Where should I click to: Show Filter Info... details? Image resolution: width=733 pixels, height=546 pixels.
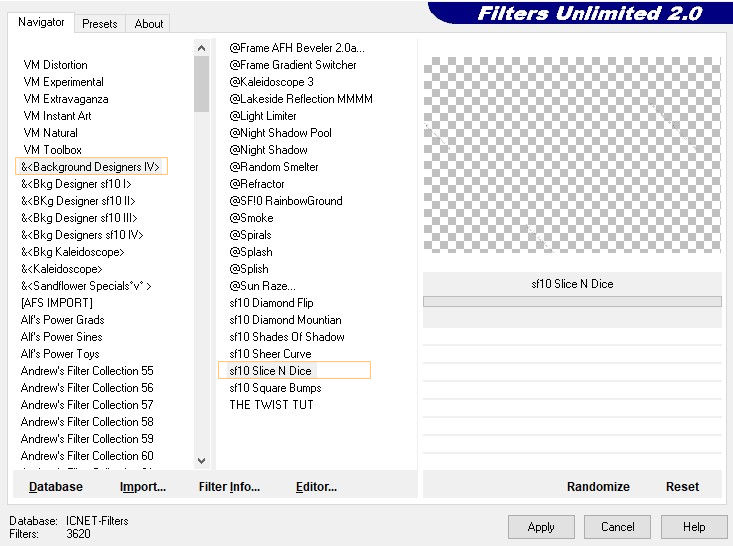[229, 487]
